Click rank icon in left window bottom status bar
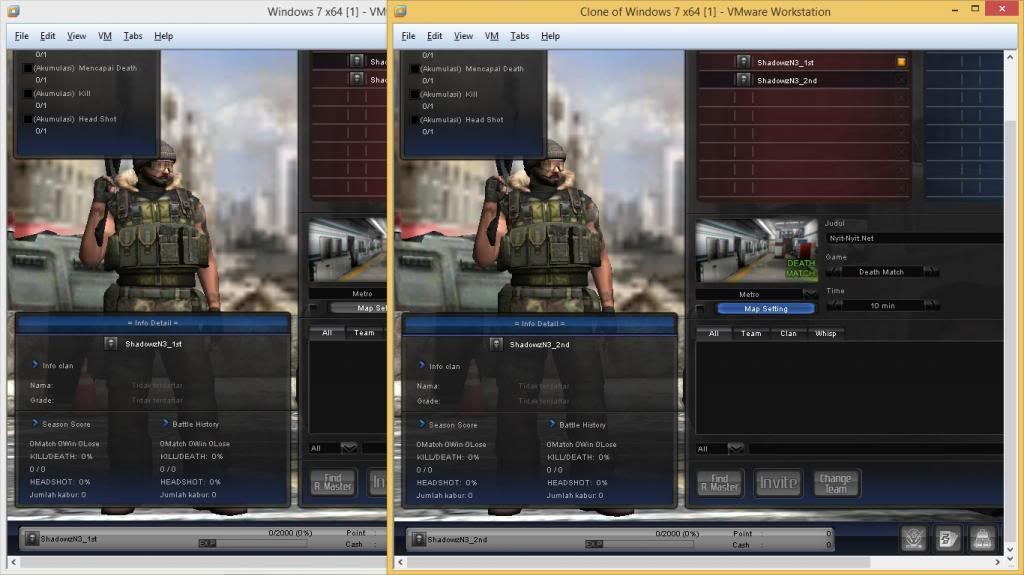1024x575 pixels. (x=31, y=539)
